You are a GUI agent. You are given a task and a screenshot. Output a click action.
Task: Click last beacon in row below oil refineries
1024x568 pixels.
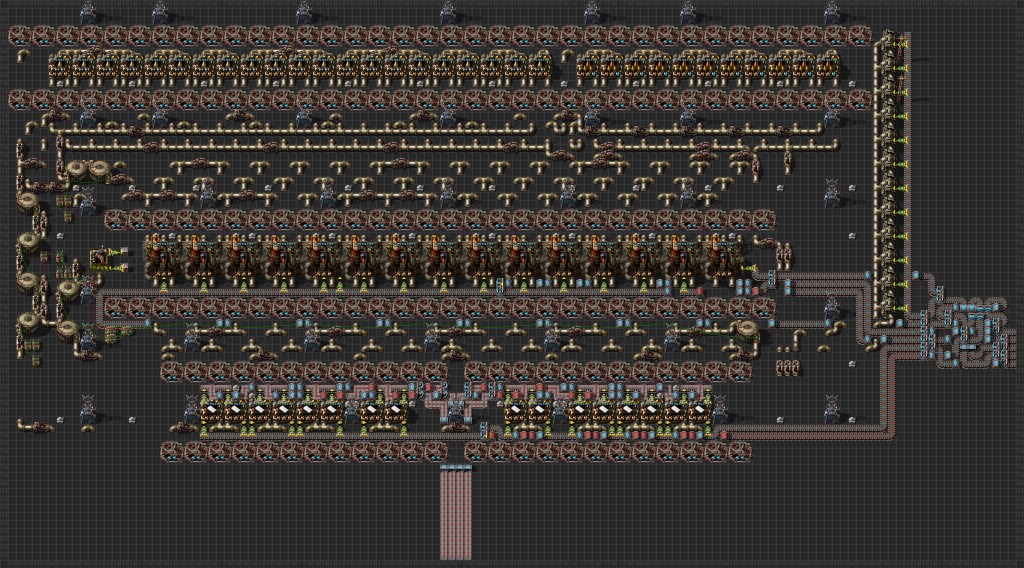click(764, 308)
